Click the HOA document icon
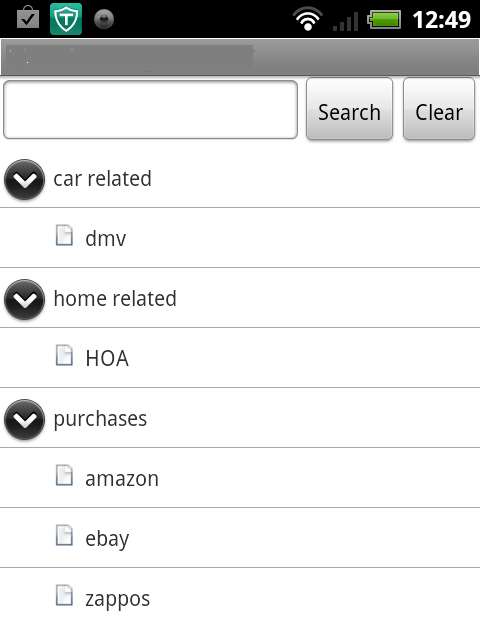480x626 pixels. (64, 355)
